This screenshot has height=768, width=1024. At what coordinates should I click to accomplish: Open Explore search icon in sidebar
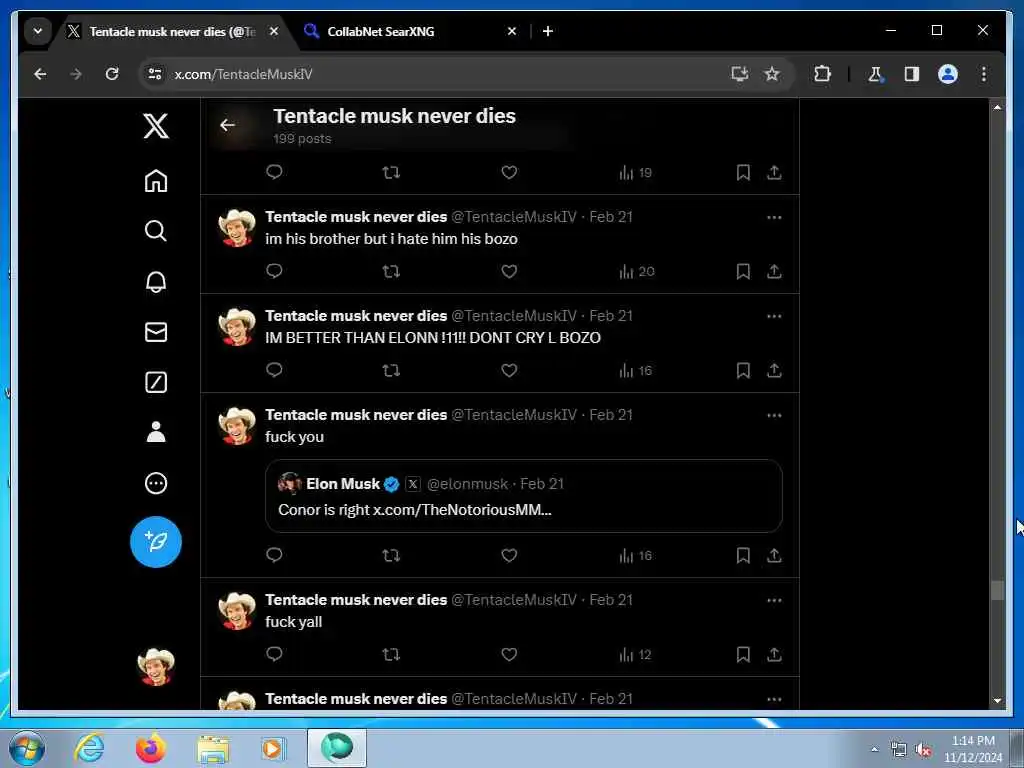pos(155,231)
